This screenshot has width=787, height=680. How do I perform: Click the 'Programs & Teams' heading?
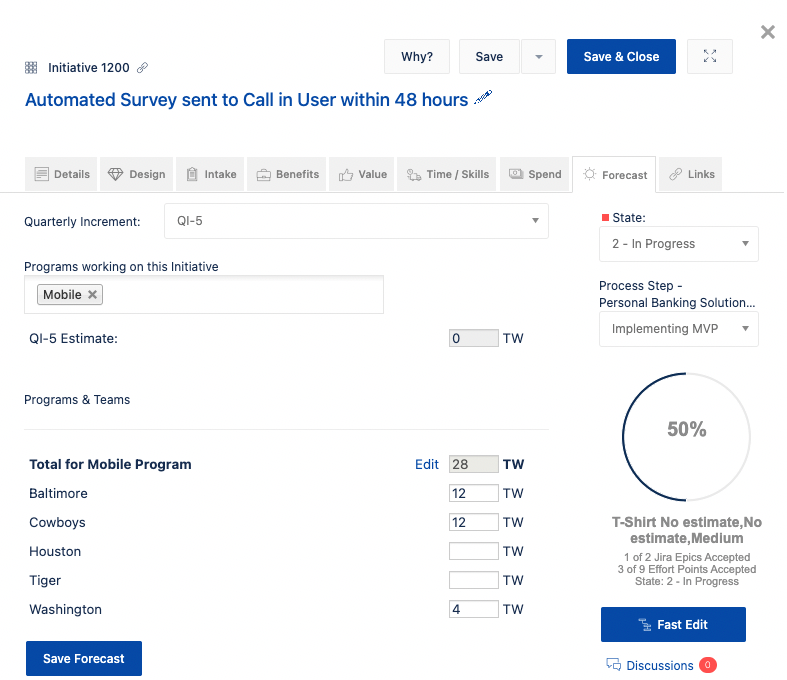click(77, 400)
